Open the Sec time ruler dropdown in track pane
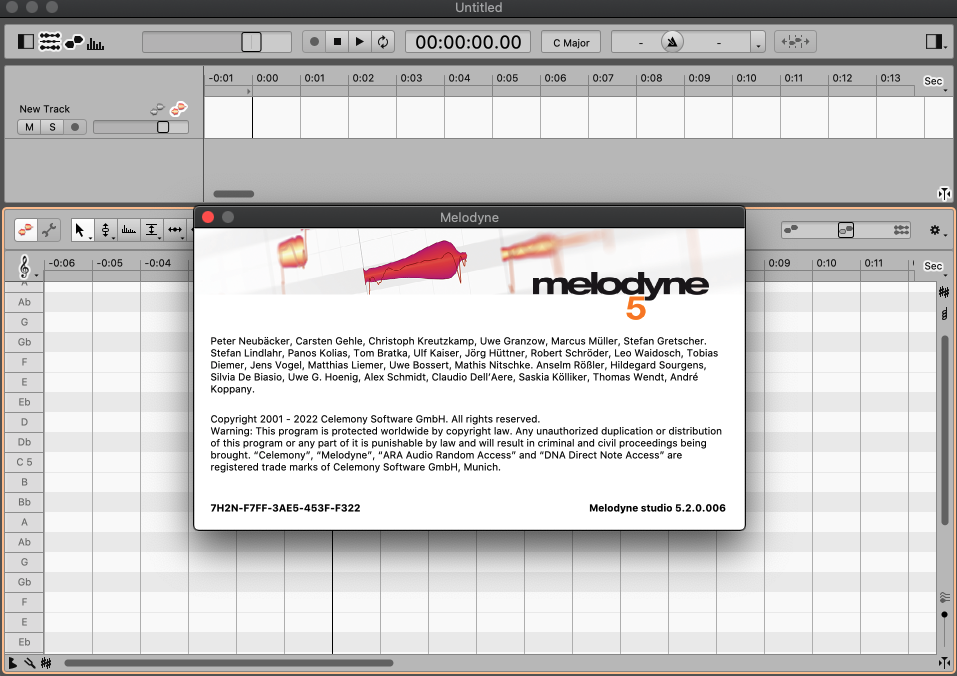 935,82
